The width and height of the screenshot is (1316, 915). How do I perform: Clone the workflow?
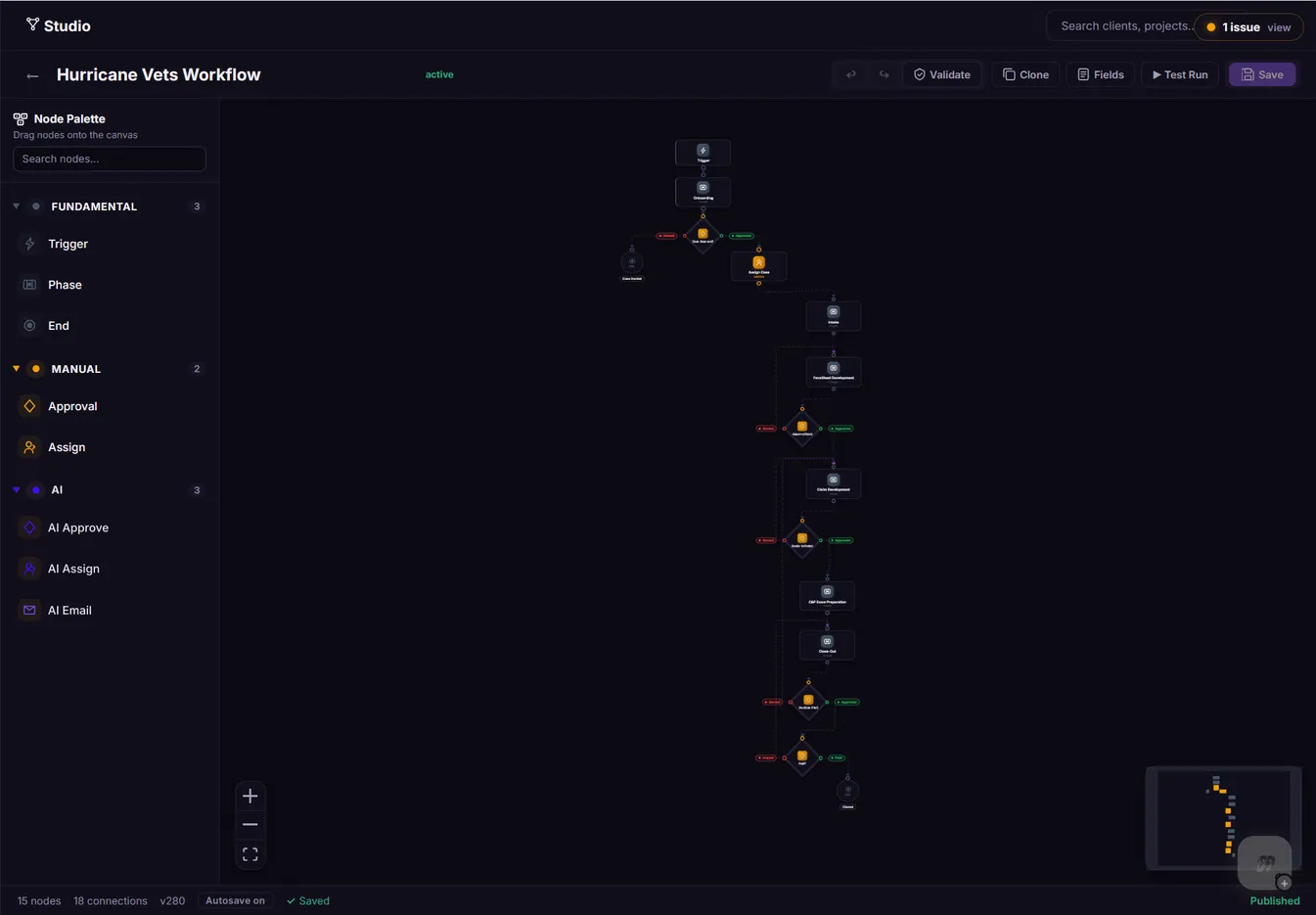(1025, 74)
